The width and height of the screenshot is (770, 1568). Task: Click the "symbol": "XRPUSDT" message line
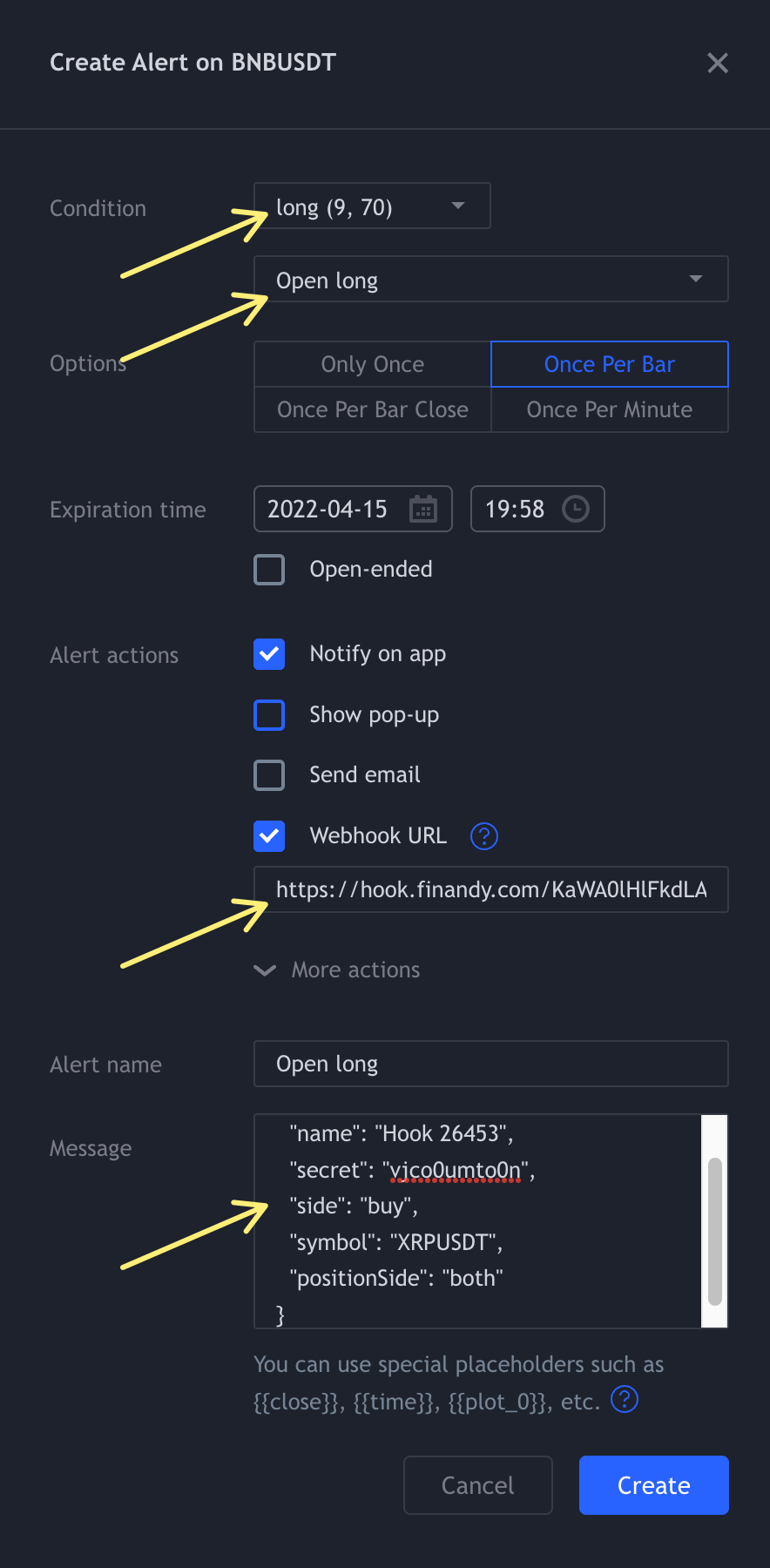point(396,1242)
